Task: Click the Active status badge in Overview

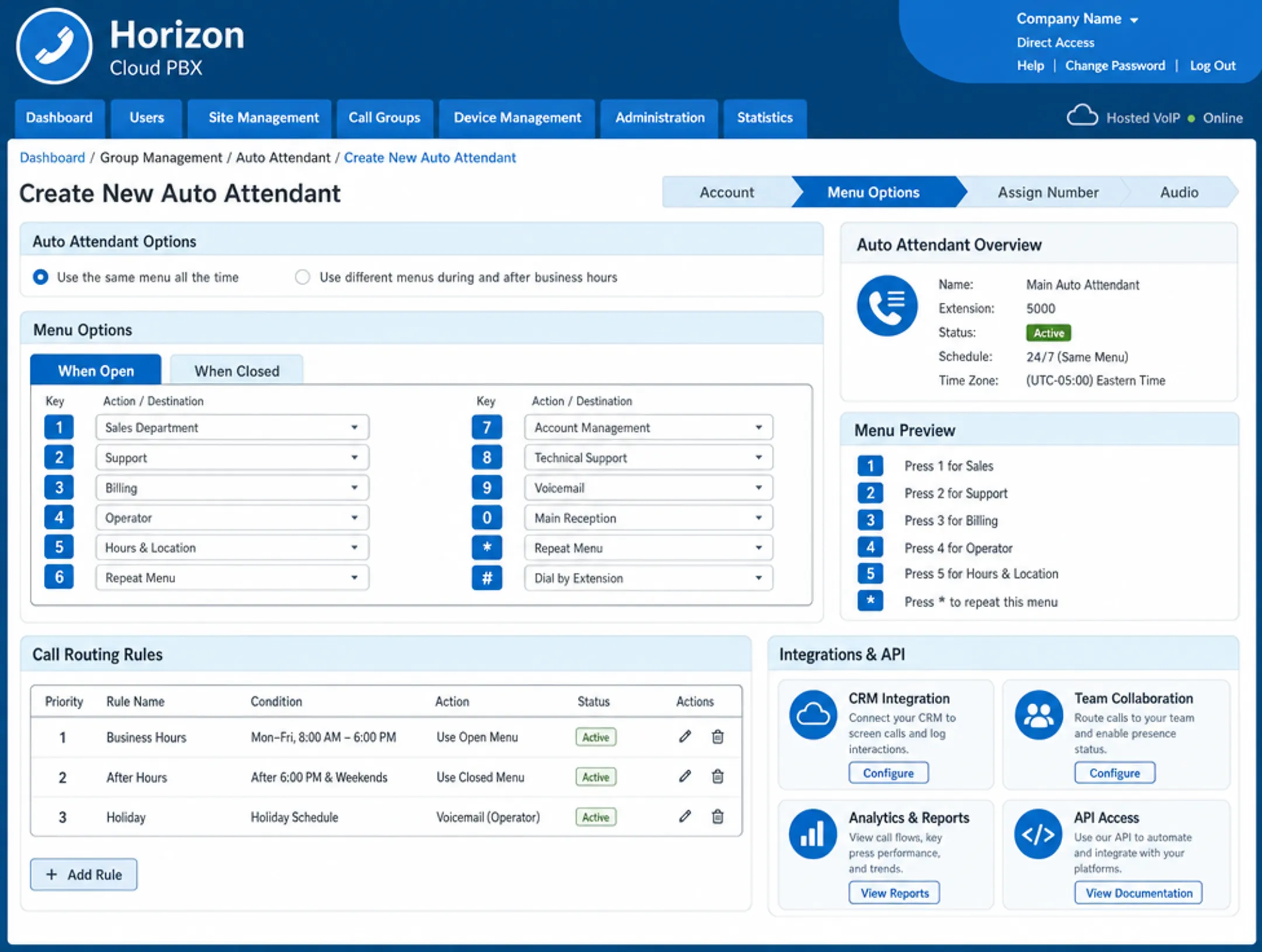Action: coord(1048,333)
